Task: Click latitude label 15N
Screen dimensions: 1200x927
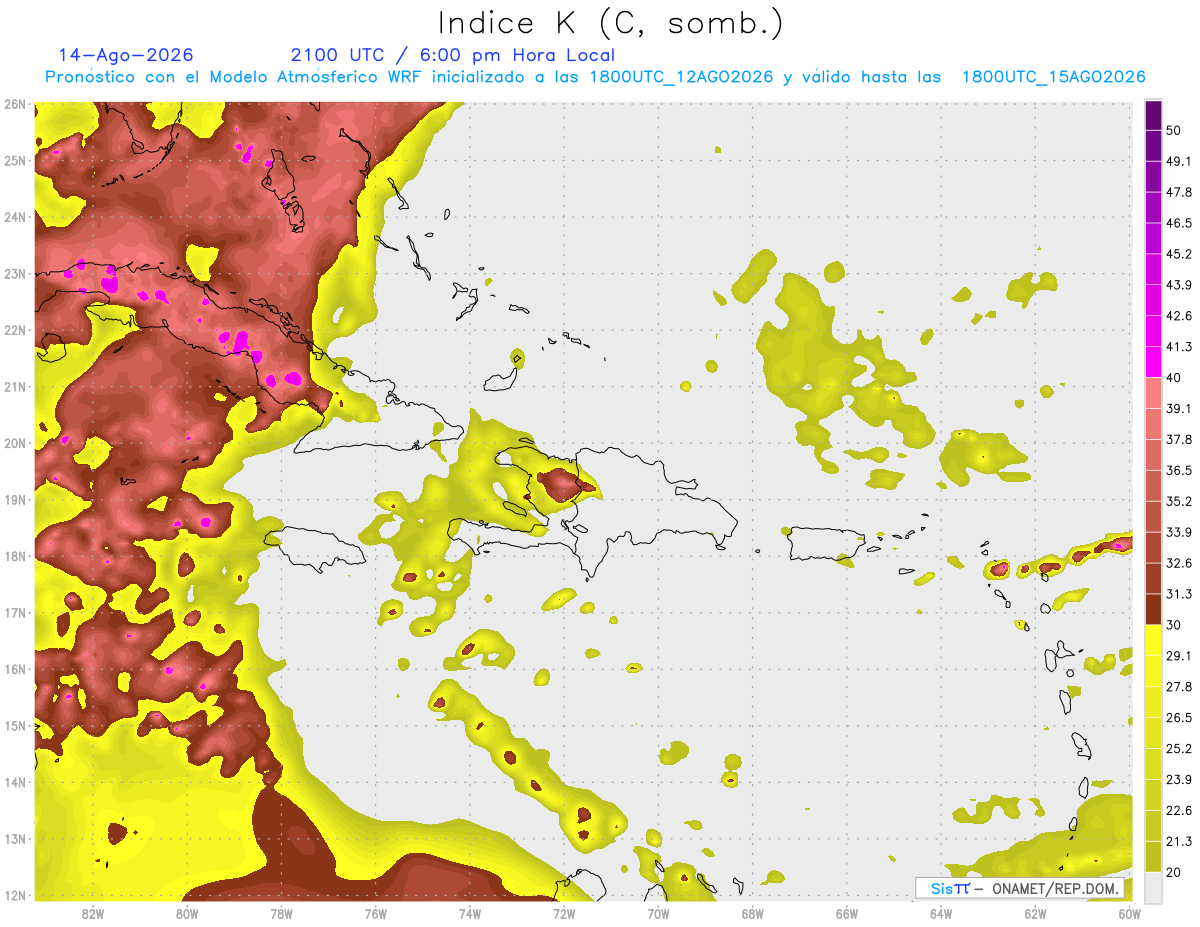Action: point(14,726)
